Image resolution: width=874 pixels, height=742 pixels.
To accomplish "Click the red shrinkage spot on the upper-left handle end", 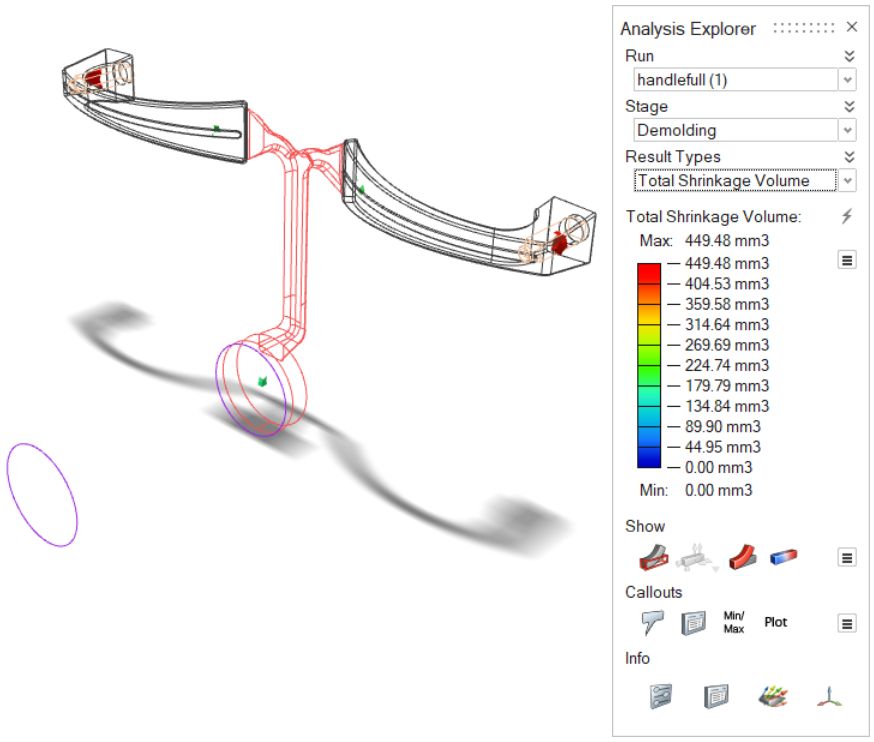I will pos(94,77).
